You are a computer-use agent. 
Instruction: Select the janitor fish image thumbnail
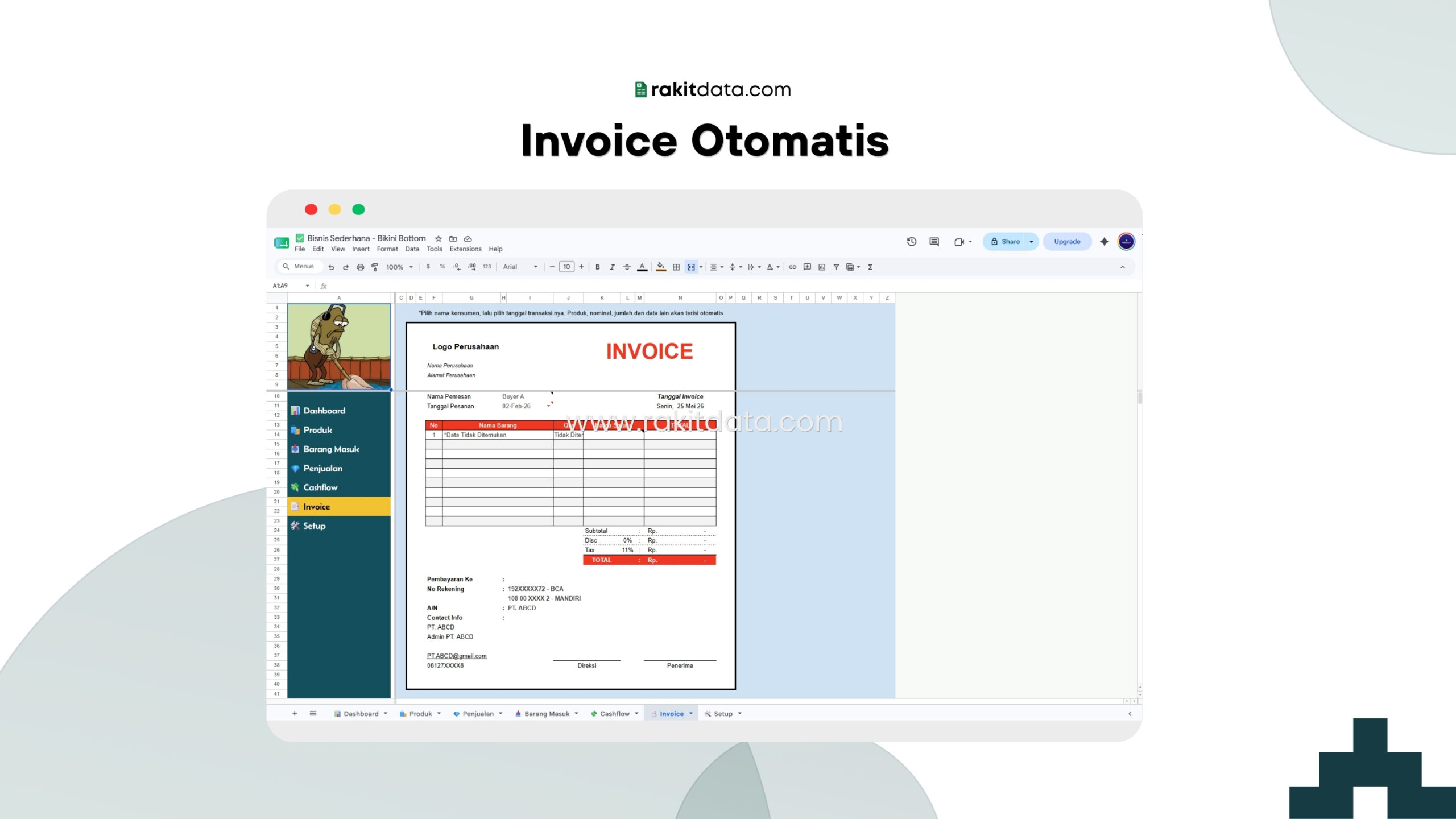339,346
